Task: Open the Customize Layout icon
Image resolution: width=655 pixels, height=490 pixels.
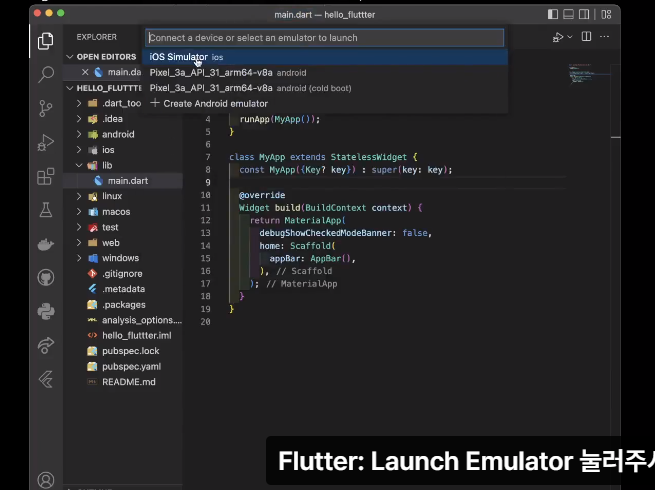Action: tap(606, 14)
